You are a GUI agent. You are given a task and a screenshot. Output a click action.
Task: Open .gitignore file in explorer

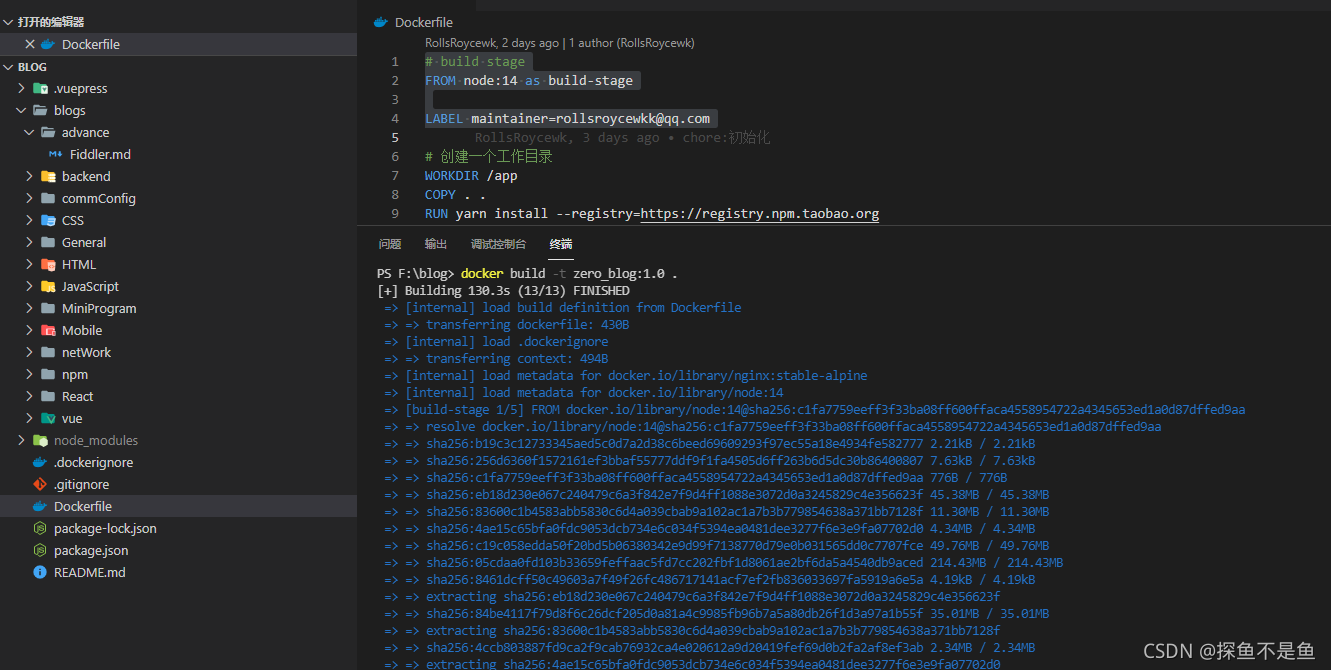81,484
